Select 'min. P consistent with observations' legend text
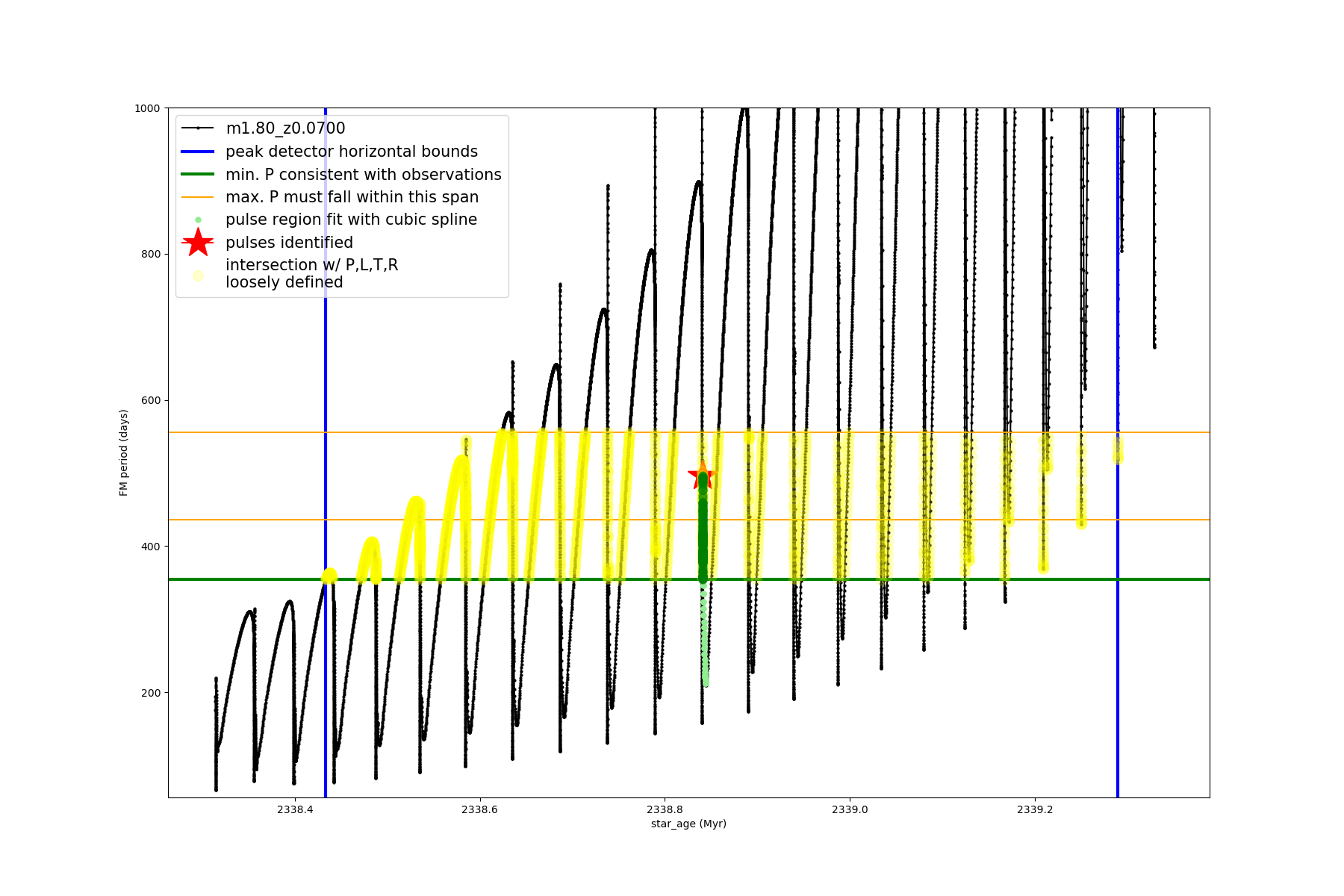Image resolution: width=1344 pixels, height=896 pixels. [363, 175]
